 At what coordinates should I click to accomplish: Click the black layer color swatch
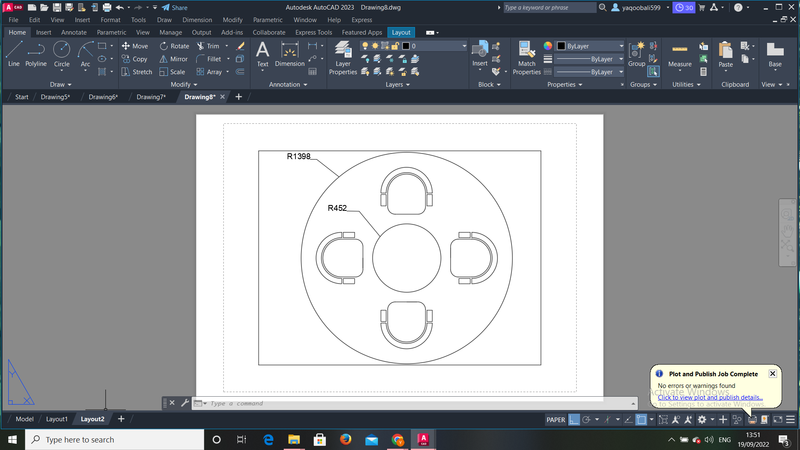coord(406,46)
